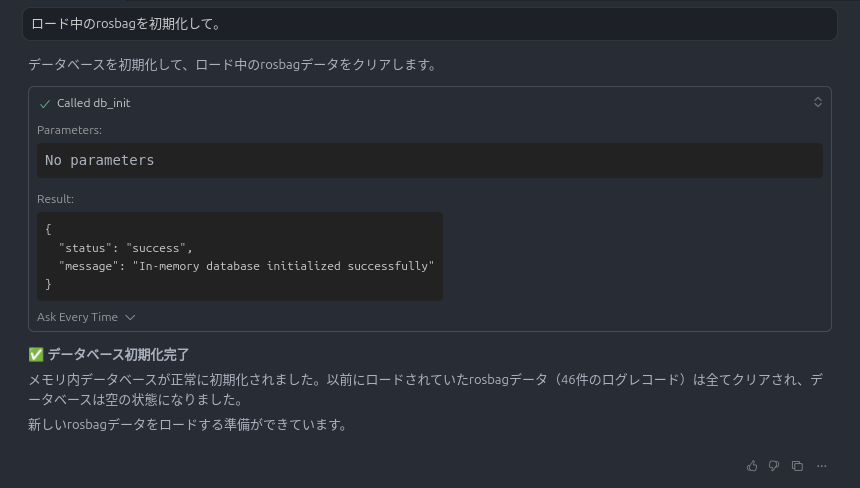Click the green check icon beside Called db_init
This screenshot has width=860, height=488.
(45, 104)
